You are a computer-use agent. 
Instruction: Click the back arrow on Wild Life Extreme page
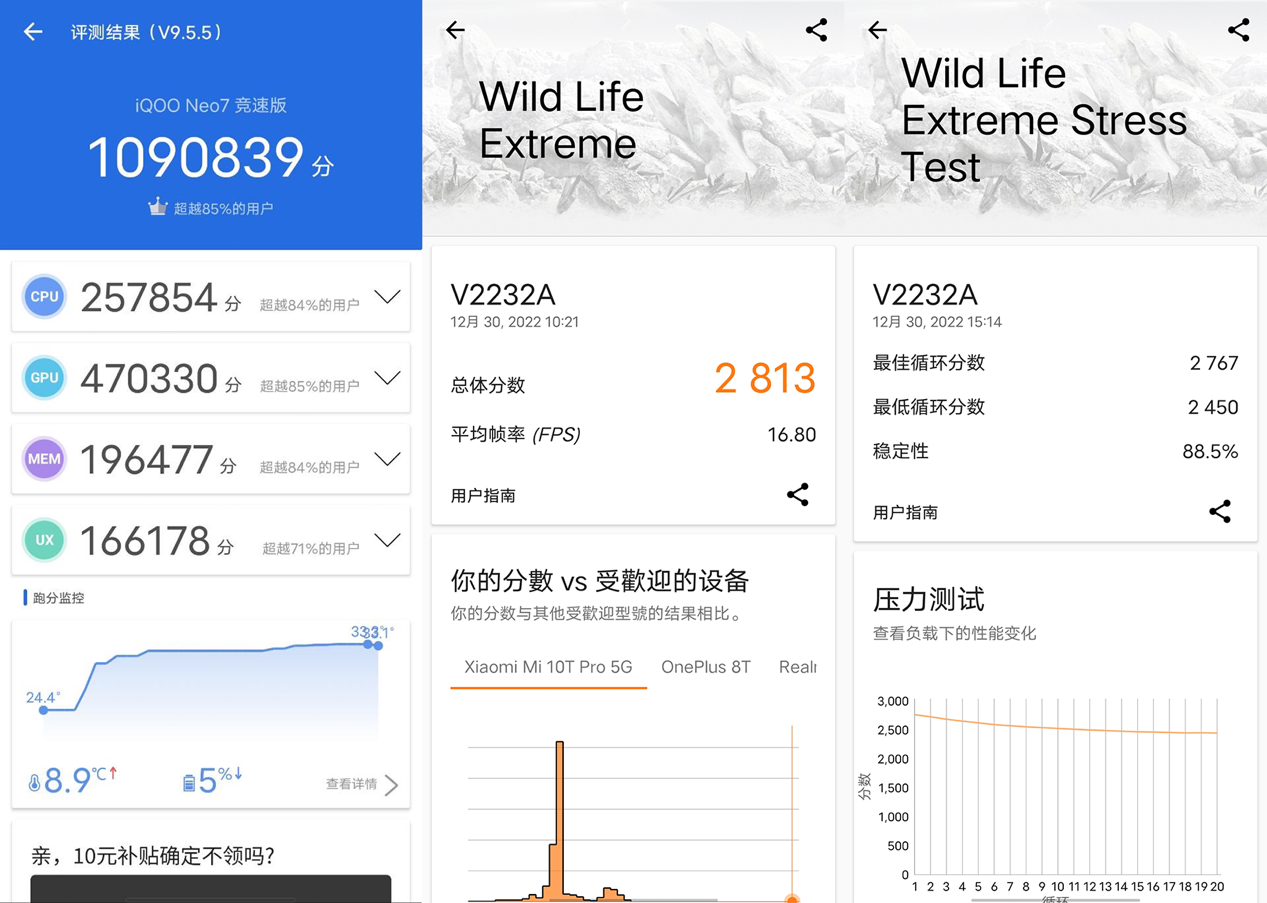coord(455,30)
